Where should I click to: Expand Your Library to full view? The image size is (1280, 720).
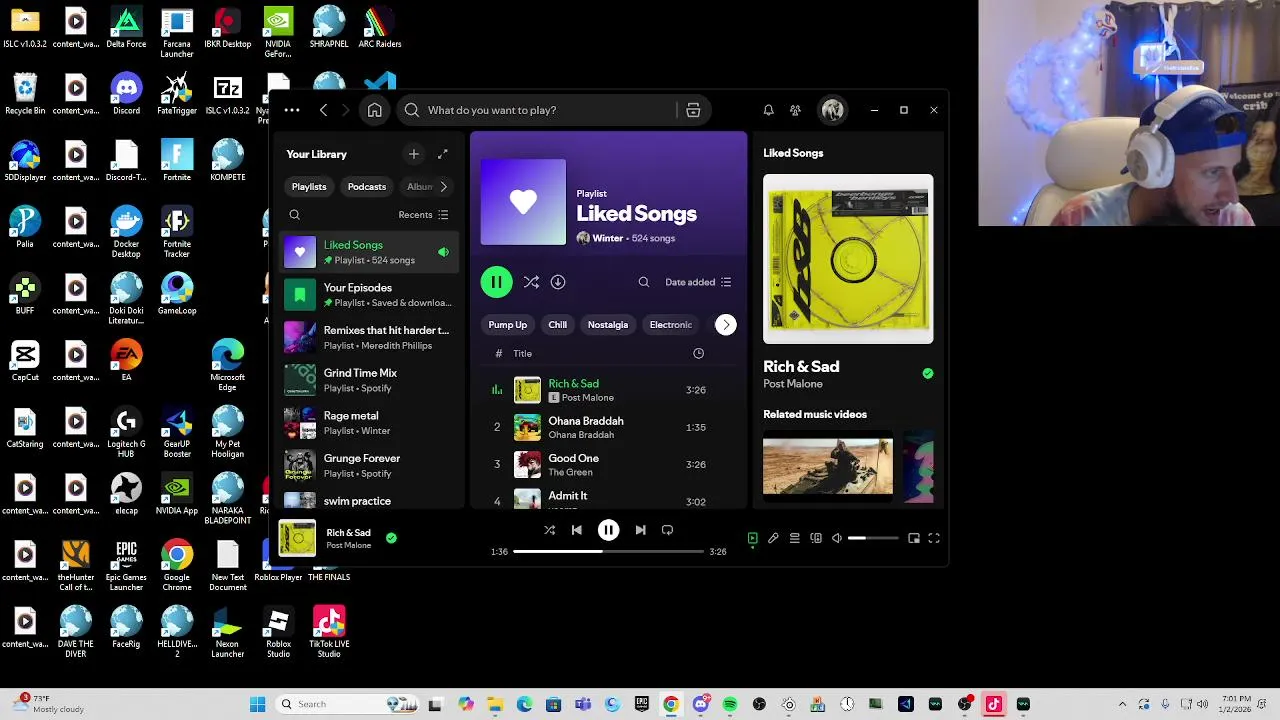click(x=442, y=154)
